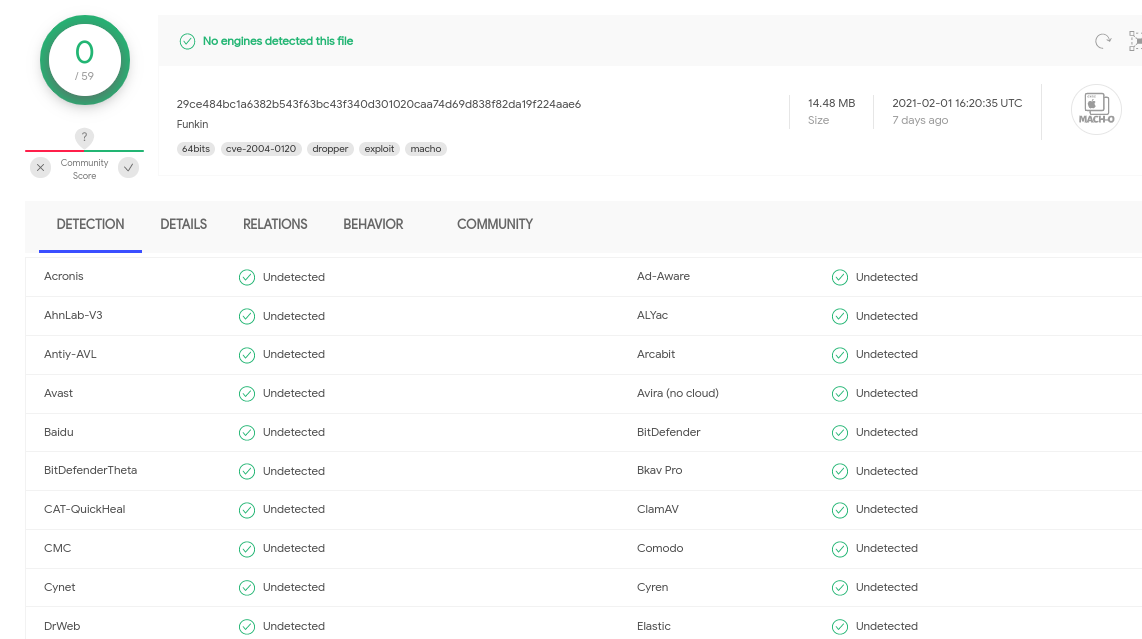Click the Comodo engine name

[660, 548]
